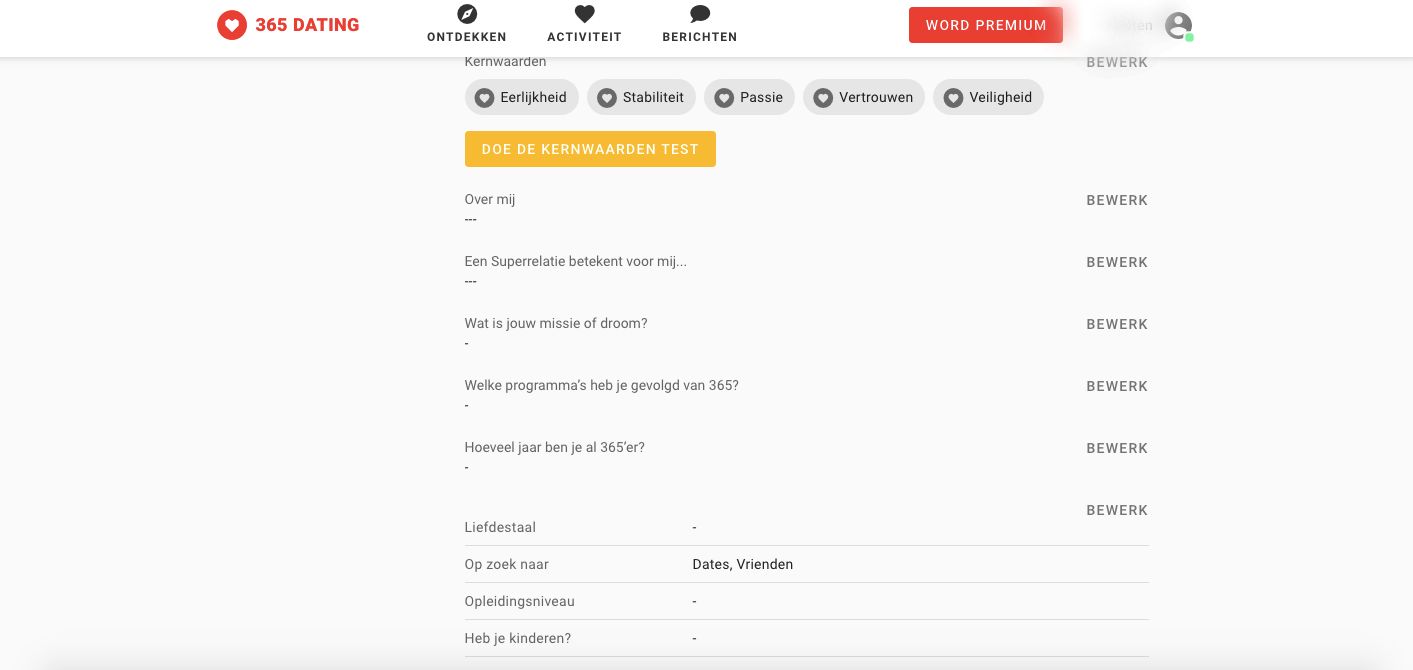The height and width of the screenshot is (670, 1413).
Task: Click the heart icon on Veiligheid chip
Action: coord(953,98)
